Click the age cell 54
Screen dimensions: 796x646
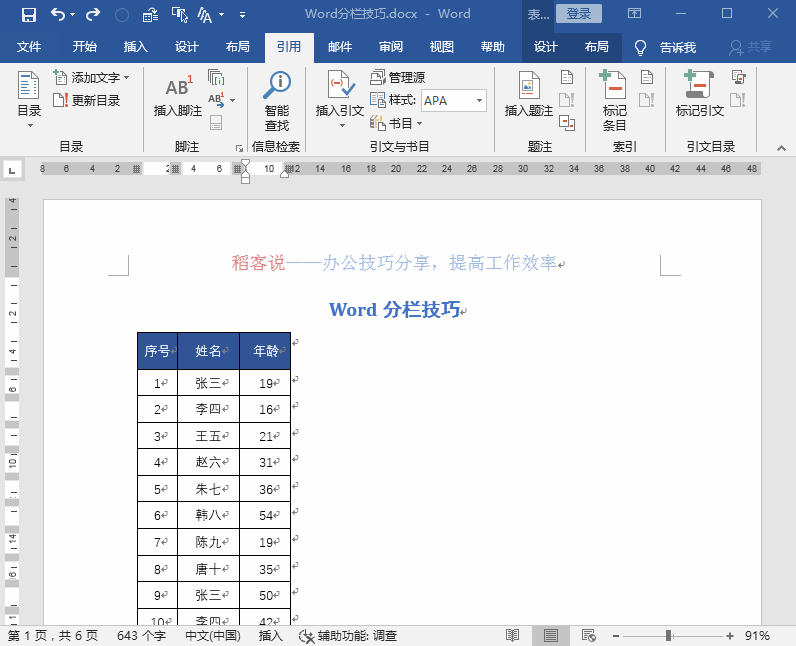266,516
